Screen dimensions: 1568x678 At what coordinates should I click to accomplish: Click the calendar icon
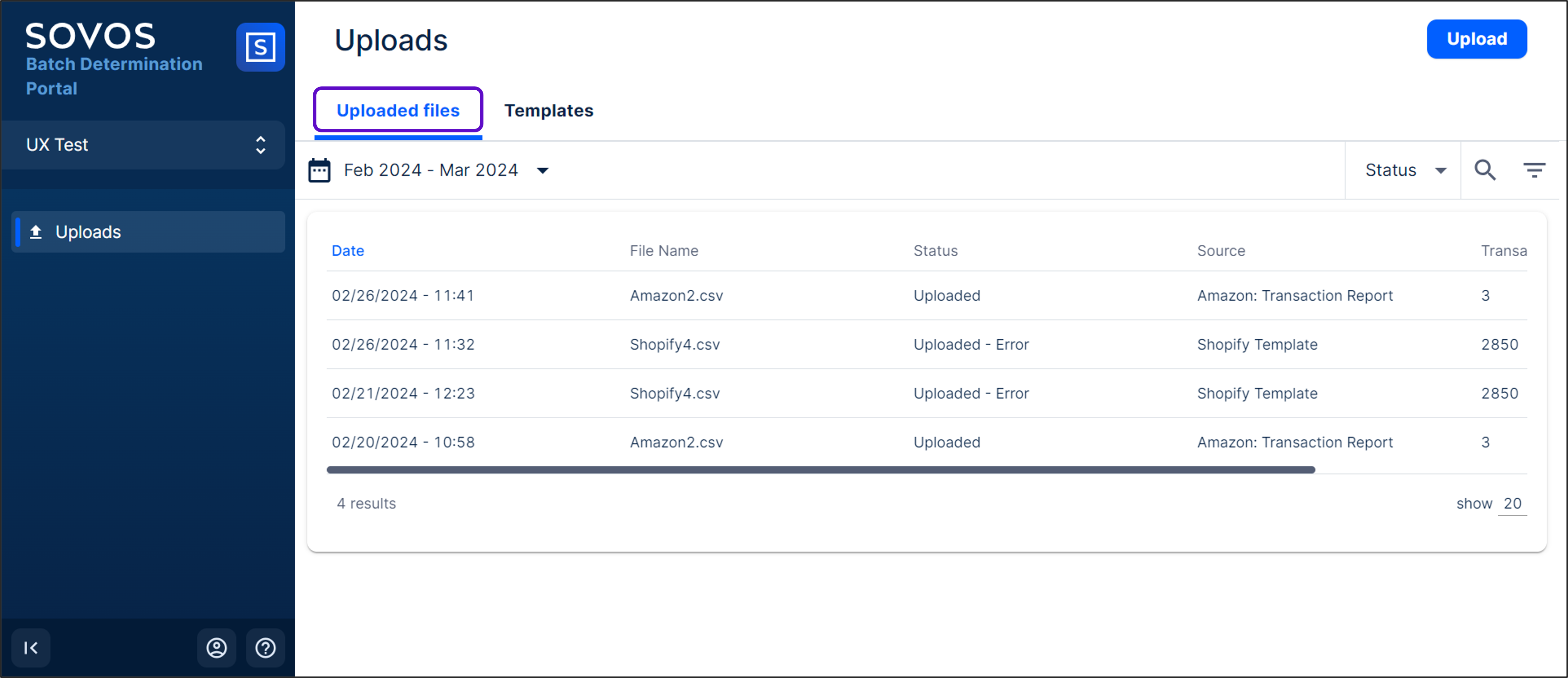click(319, 171)
